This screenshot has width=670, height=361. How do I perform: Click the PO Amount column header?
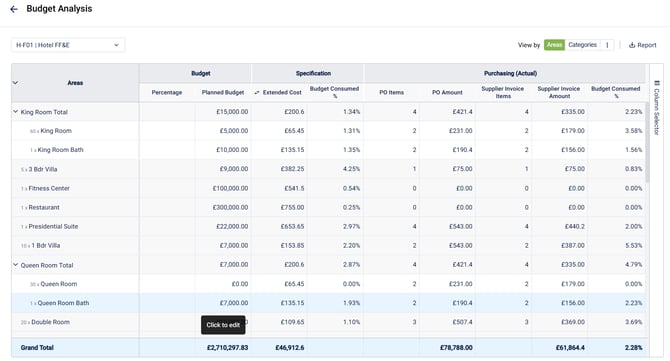tap(447, 92)
